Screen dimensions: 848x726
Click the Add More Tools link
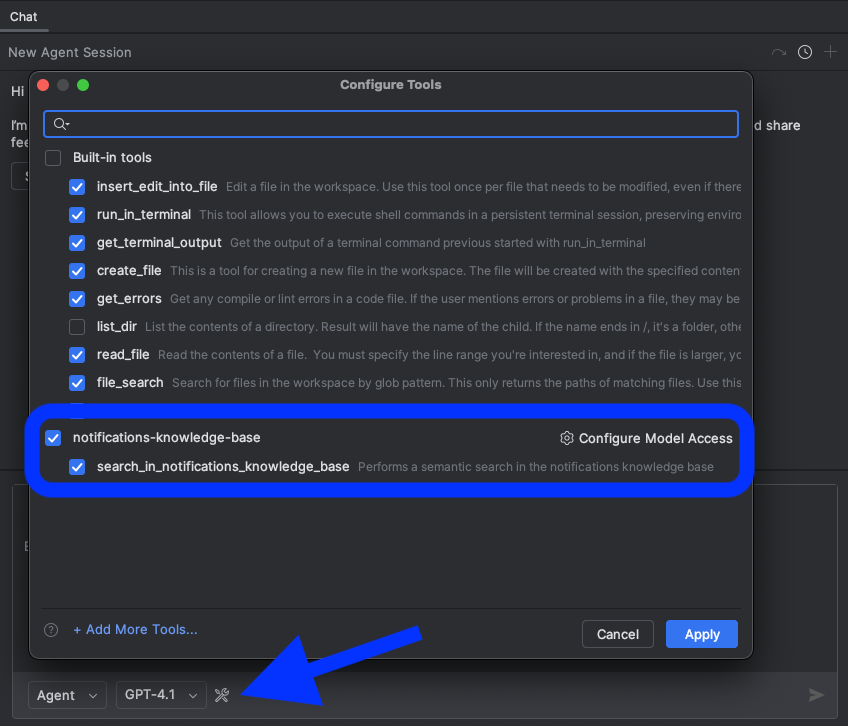135,630
